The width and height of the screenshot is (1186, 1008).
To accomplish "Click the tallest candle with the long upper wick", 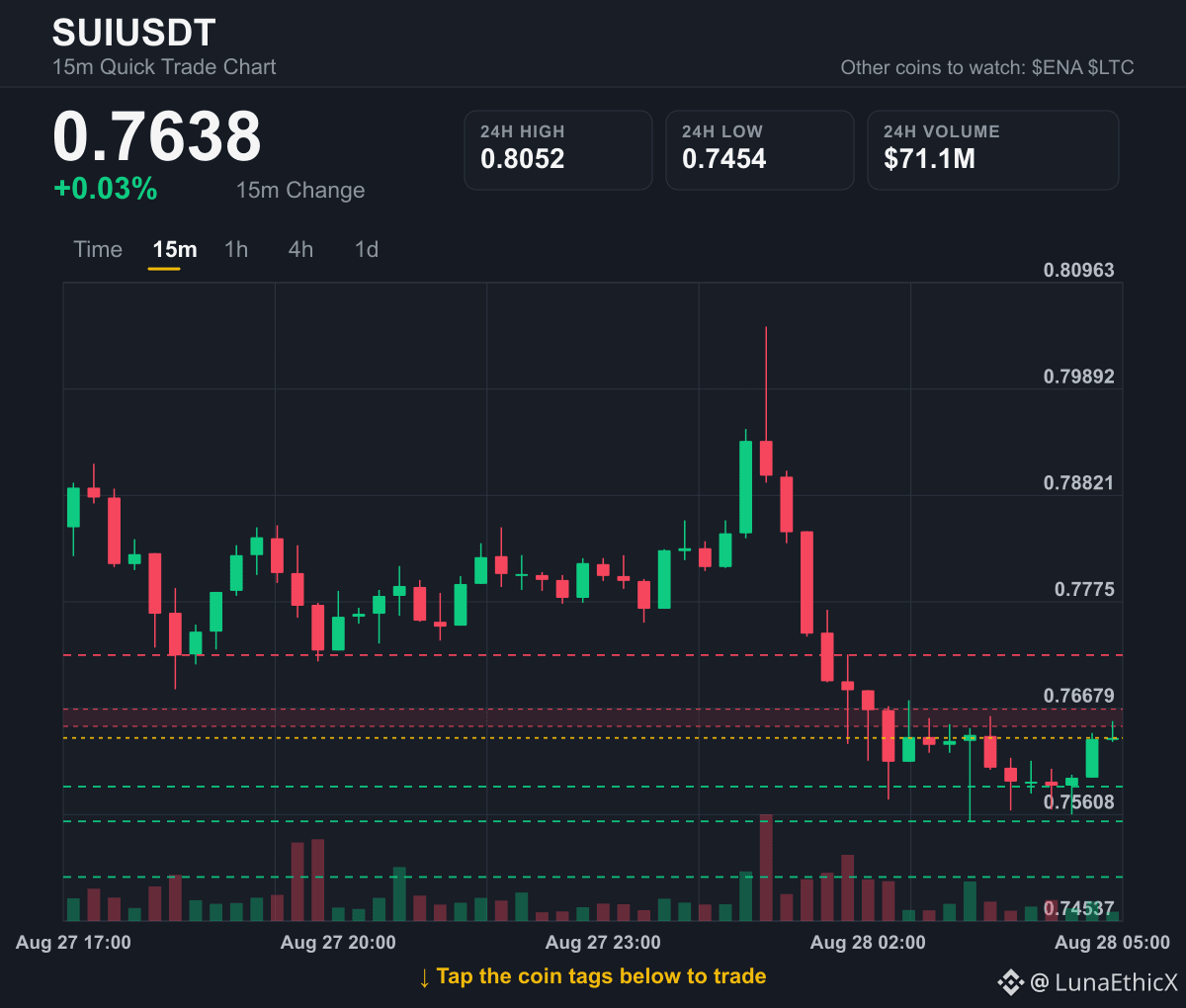I will (766, 459).
